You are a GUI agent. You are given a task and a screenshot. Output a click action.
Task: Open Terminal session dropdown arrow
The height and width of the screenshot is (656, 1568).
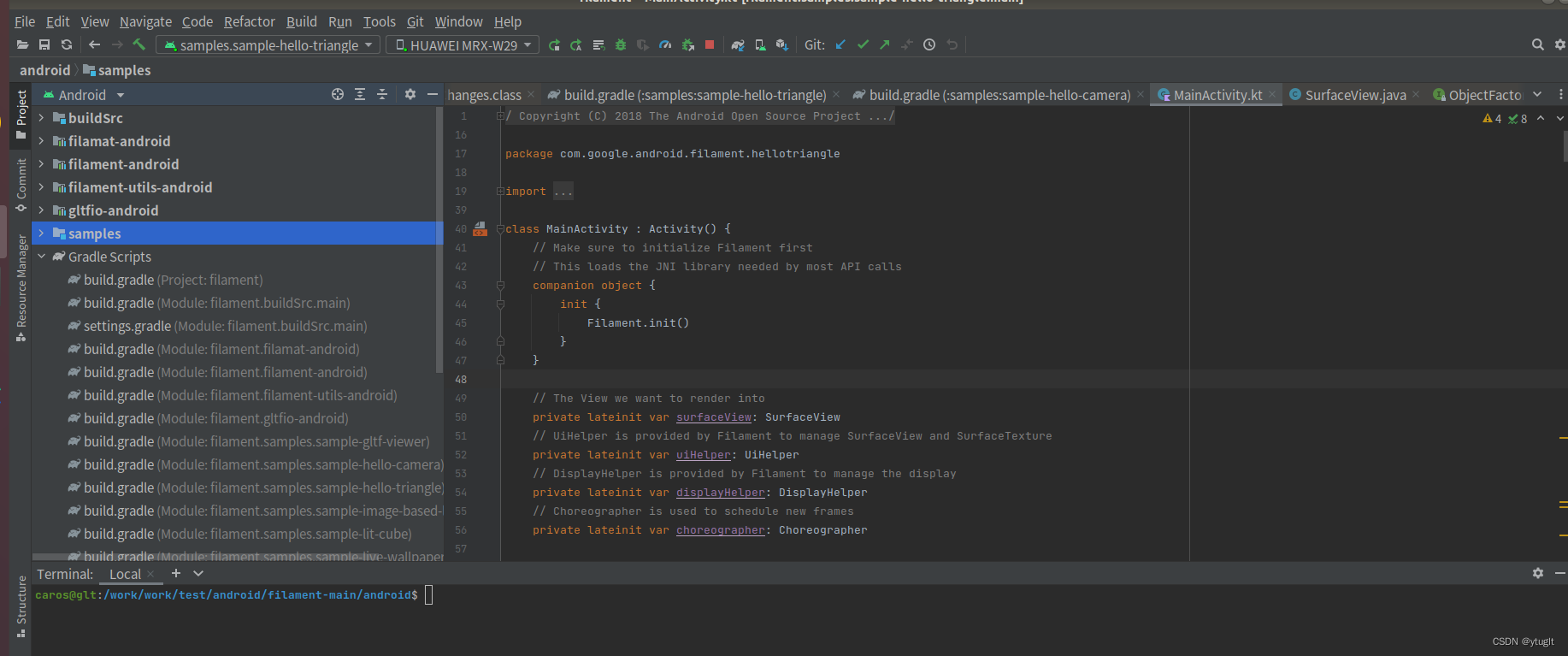[x=198, y=573]
